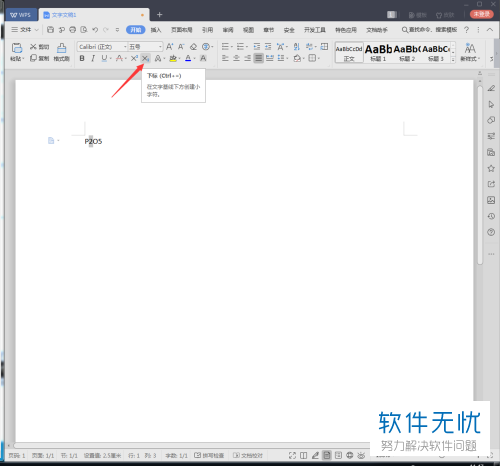500x466 pixels.
Task: Select the 正文 style
Action: pyautogui.click(x=349, y=52)
